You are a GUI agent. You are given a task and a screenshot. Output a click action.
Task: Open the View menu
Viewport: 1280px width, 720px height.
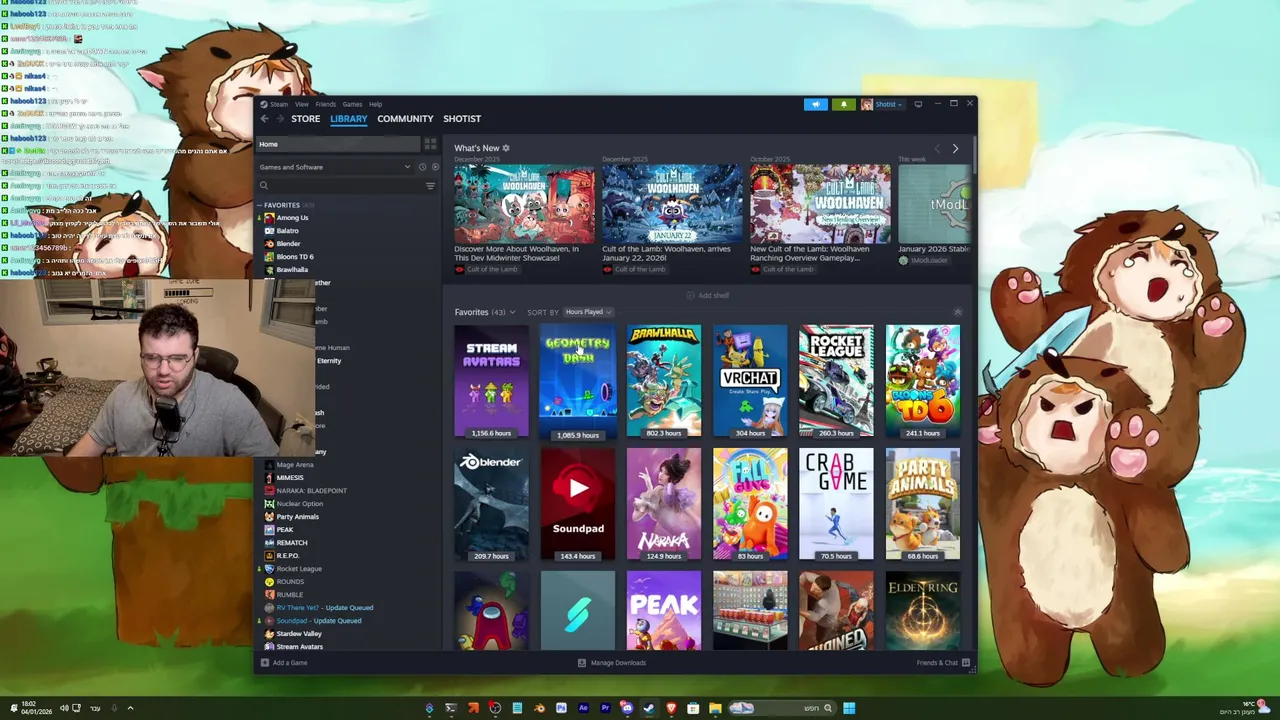tap(301, 104)
